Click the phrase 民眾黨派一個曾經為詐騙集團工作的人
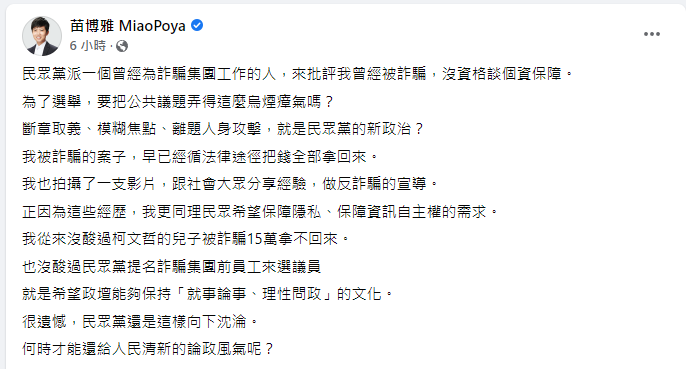Image resolution: width=686 pixels, height=369 pixels. pyautogui.click(x=149, y=74)
